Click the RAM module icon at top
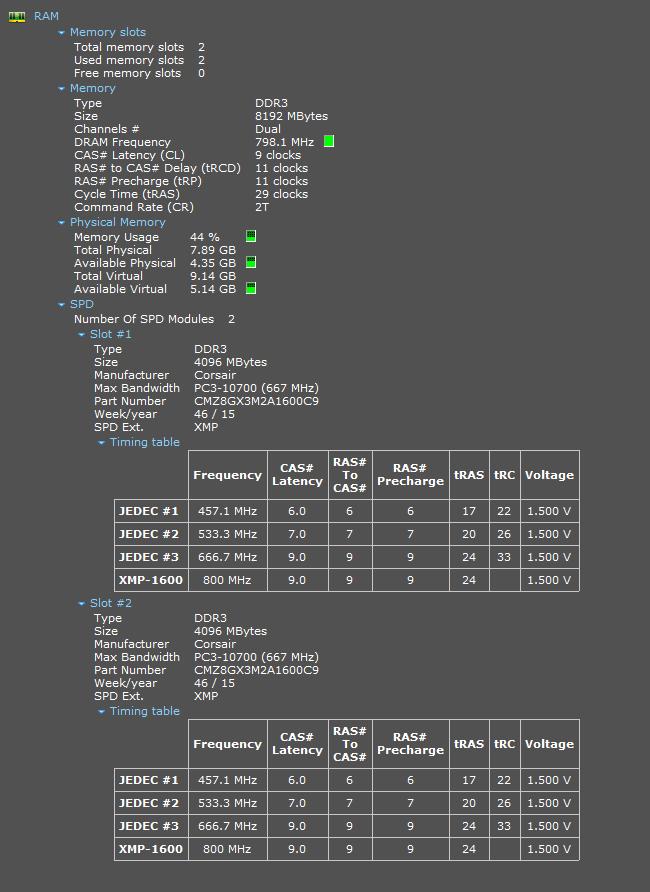Image resolution: width=650 pixels, height=892 pixels. coord(17,17)
